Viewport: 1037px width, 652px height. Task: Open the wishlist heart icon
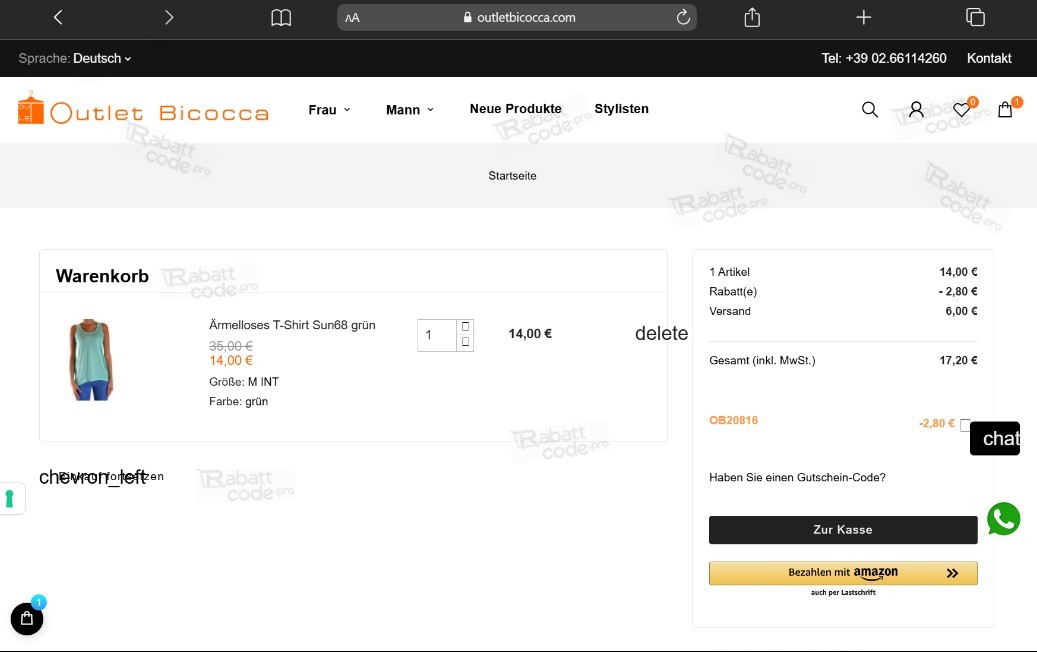[x=963, y=108]
